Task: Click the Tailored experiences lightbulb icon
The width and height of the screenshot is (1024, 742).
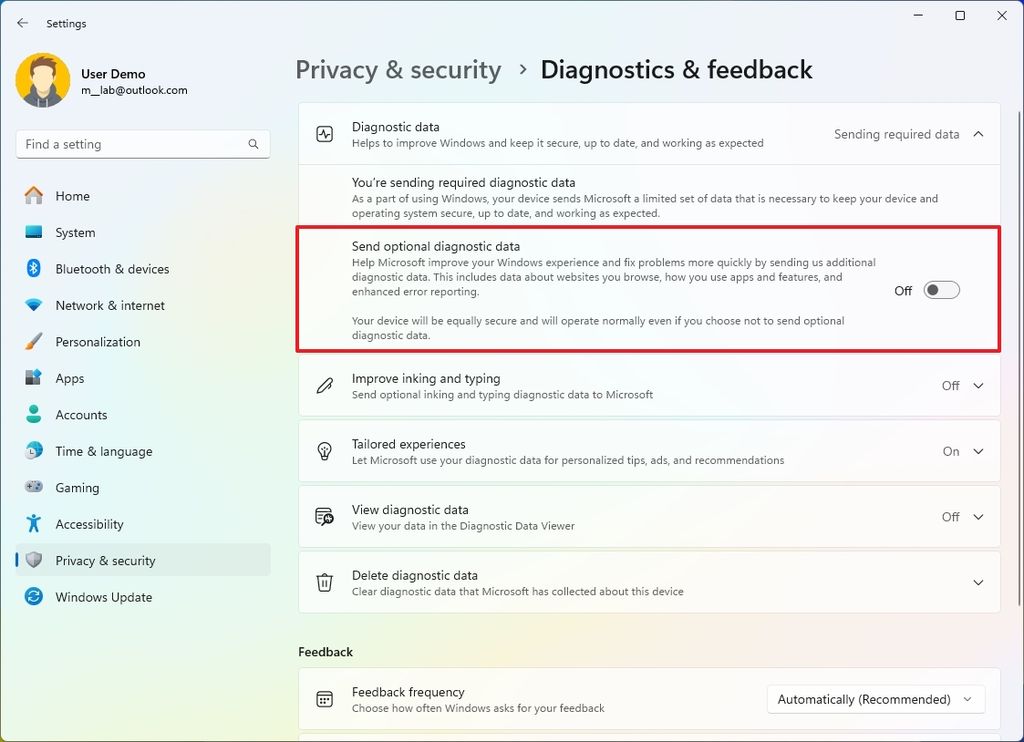Action: coord(324,451)
